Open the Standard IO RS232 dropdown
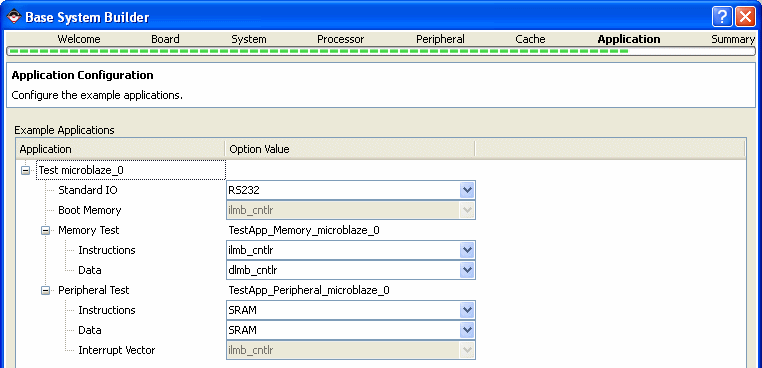This screenshot has width=762, height=368. click(x=467, y=190)
